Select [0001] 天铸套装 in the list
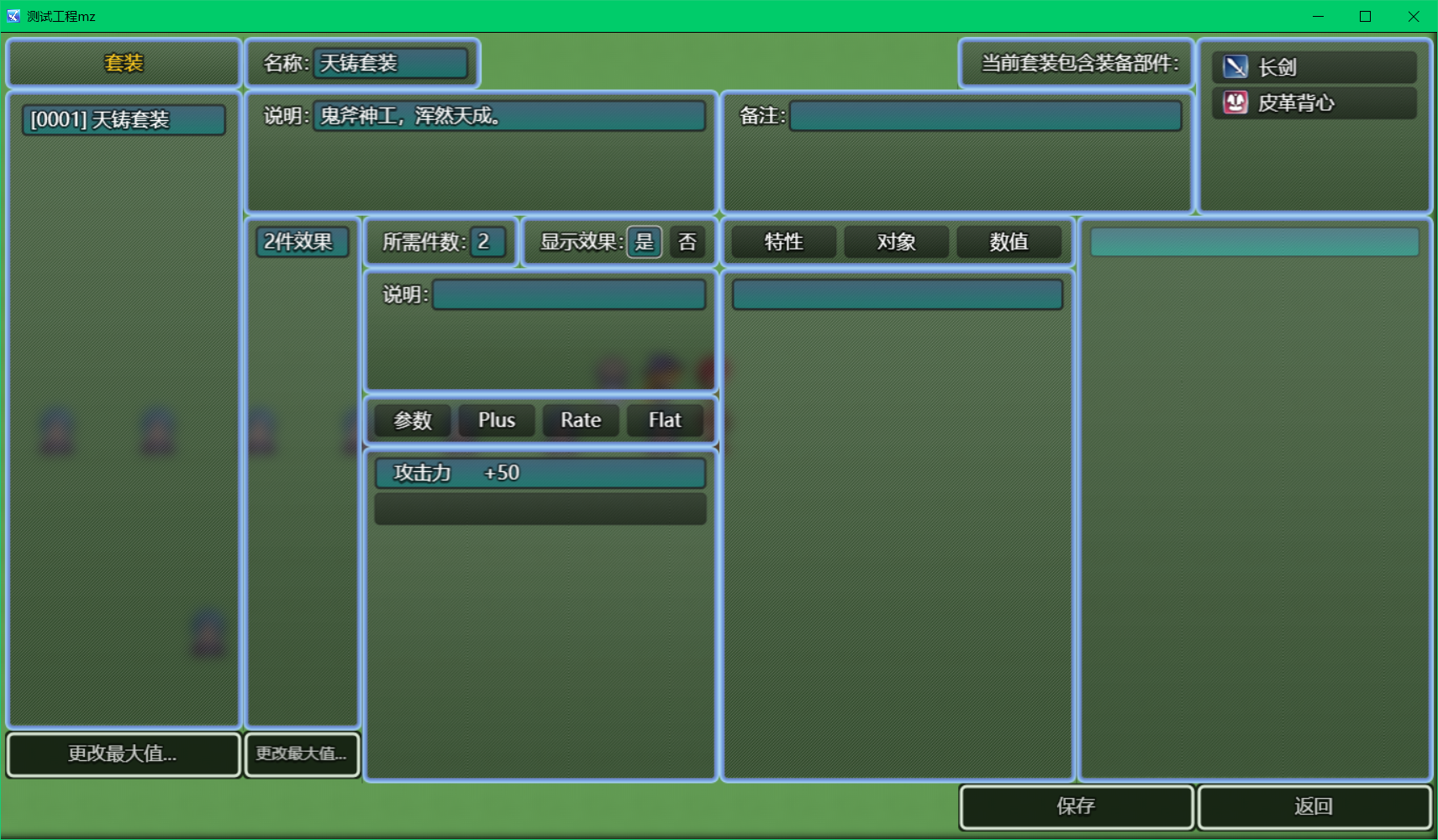The image size is (1438, 840). click(x=124, y=119)
